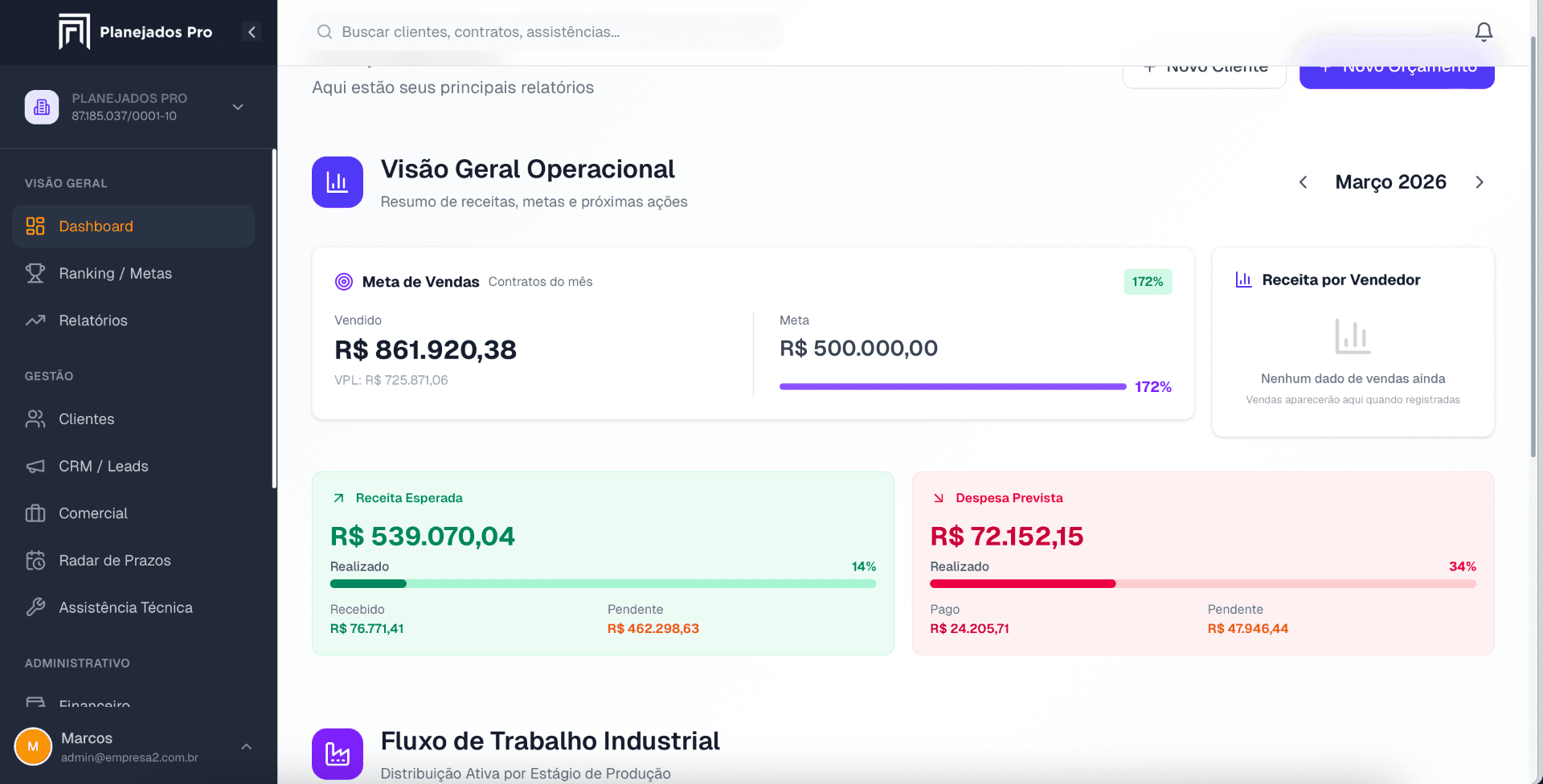Open Assistência Técnica
This screenshot has width=1543, height=784.
click(x=133, y=607)
